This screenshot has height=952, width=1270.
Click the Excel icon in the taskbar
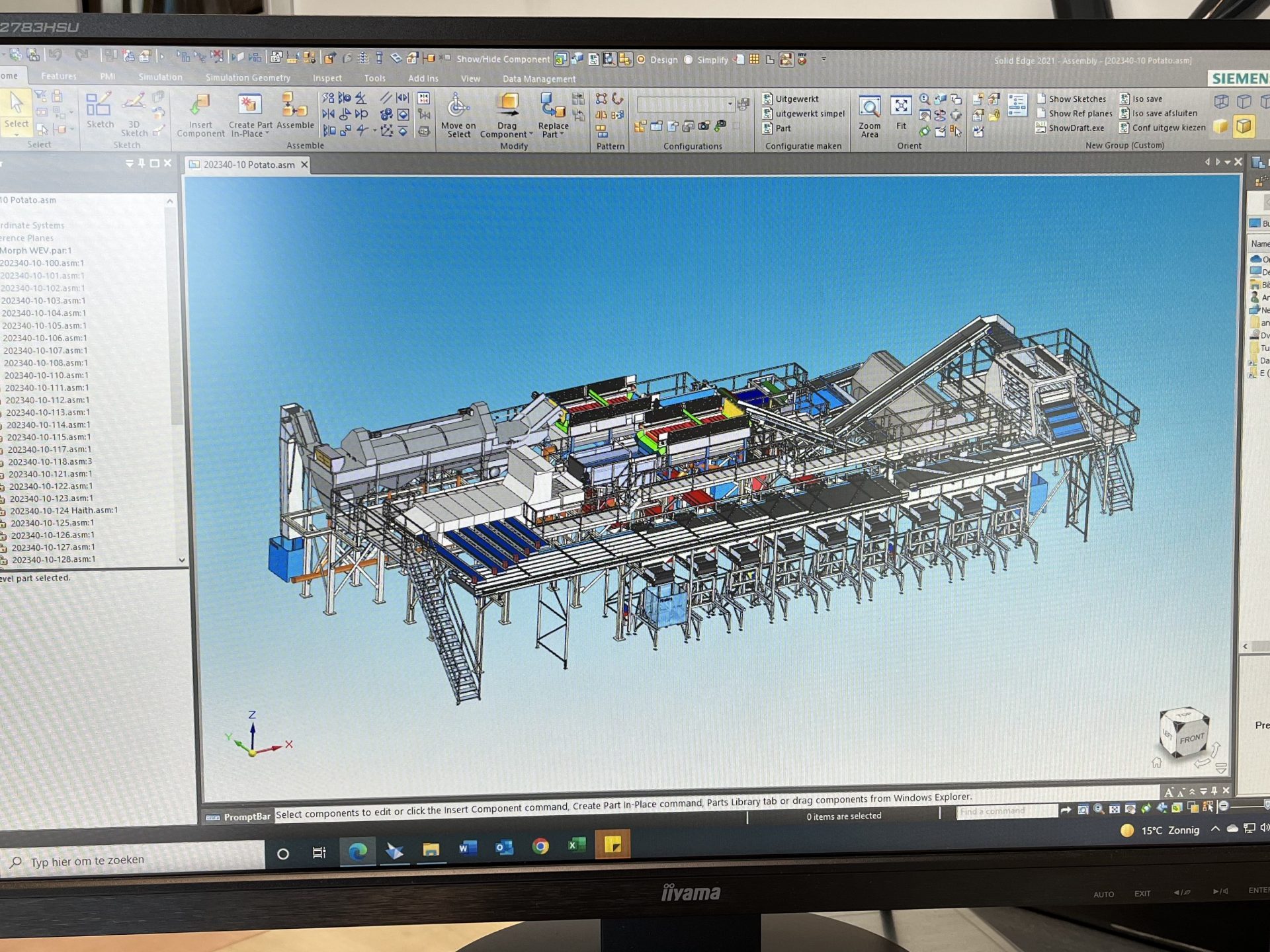point(576,846)
